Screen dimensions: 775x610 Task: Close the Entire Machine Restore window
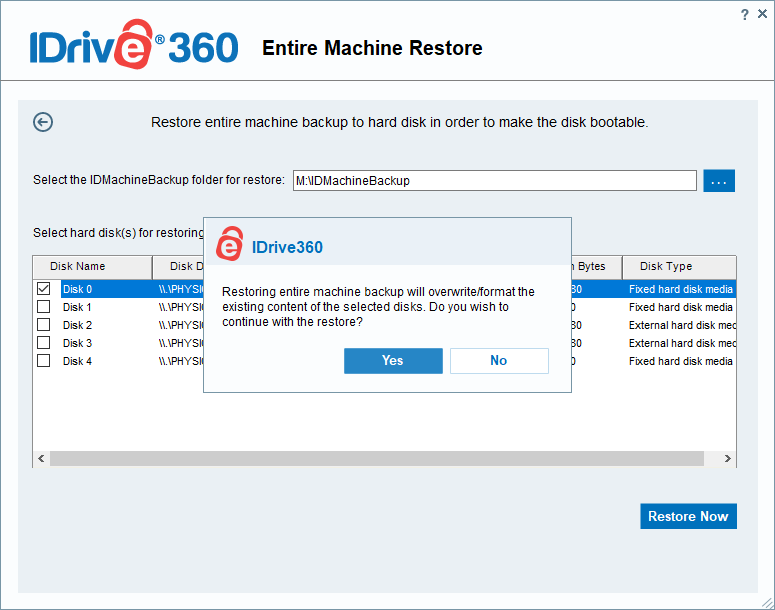[761, 14]
